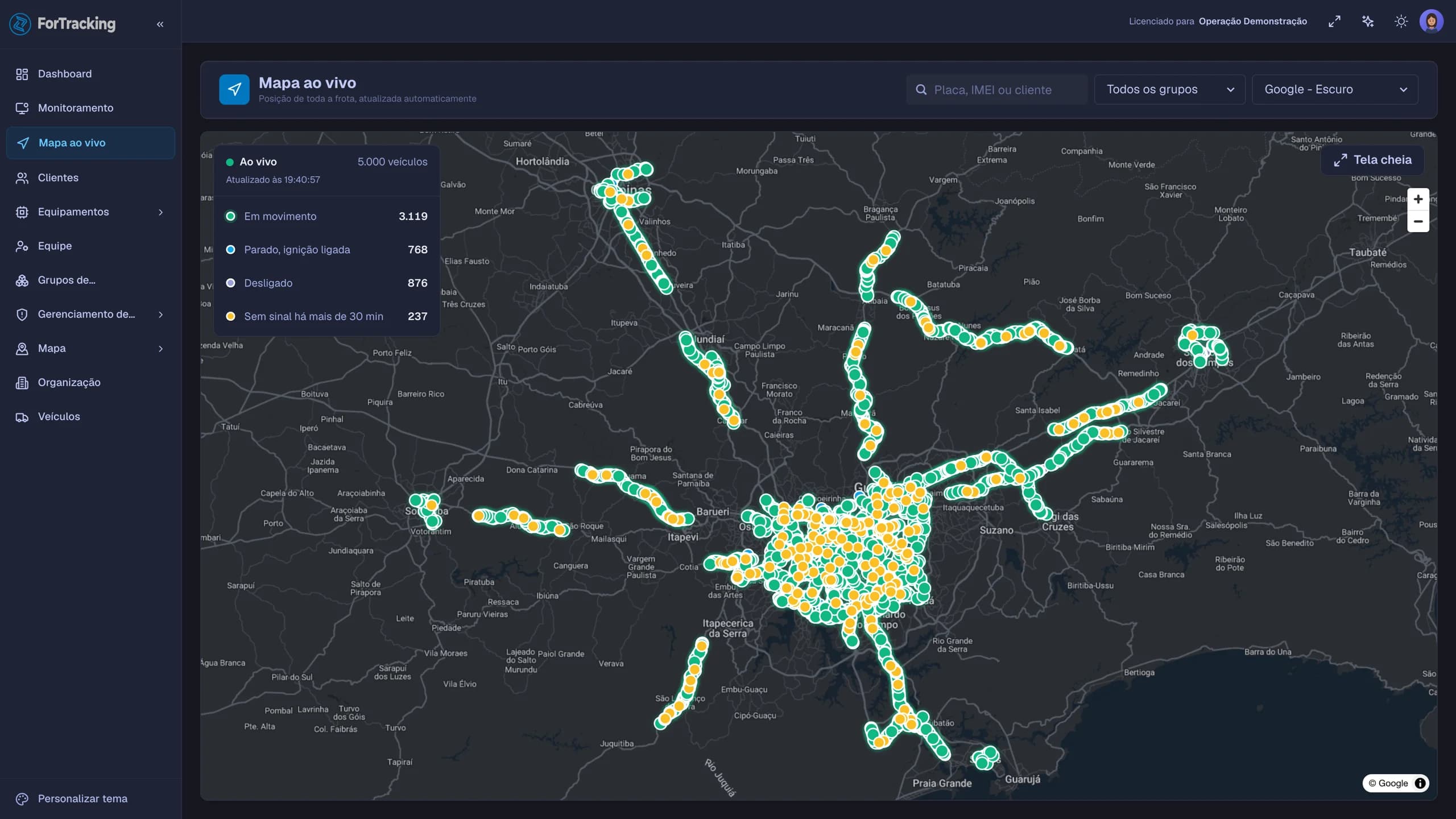Image resolution: width=1456 pixels, height=819 pixels.
Task: Select Mapa ao vivo menu item
Action: pos(90,143)
